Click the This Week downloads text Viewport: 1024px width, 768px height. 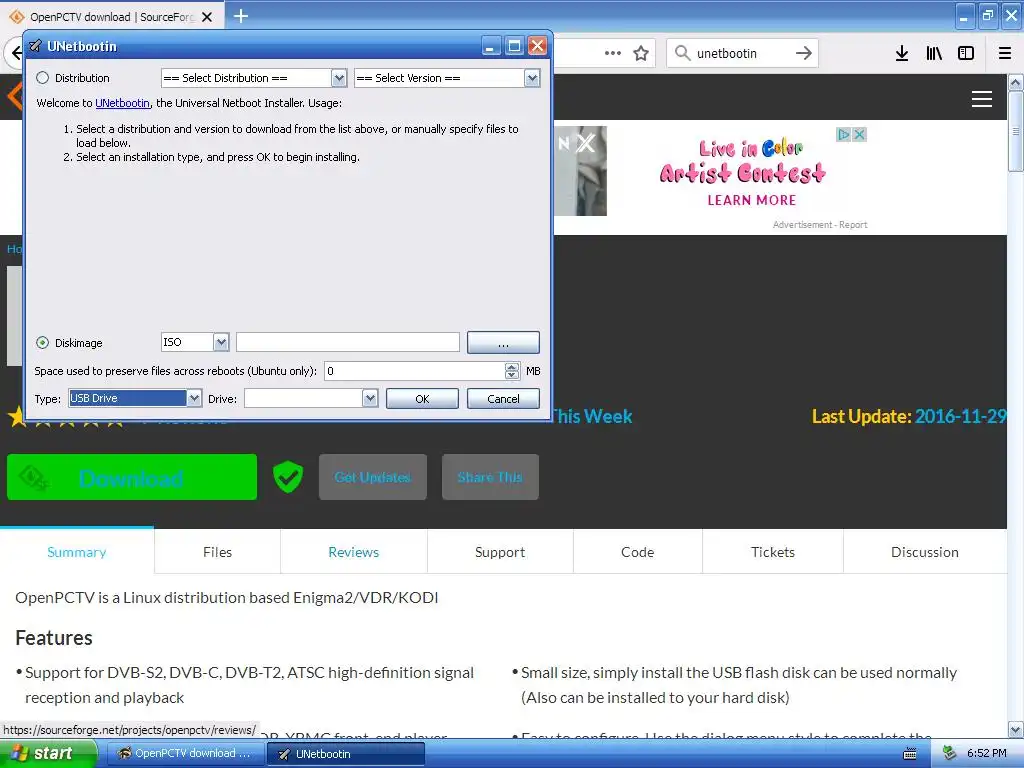(x=592, y=416)
